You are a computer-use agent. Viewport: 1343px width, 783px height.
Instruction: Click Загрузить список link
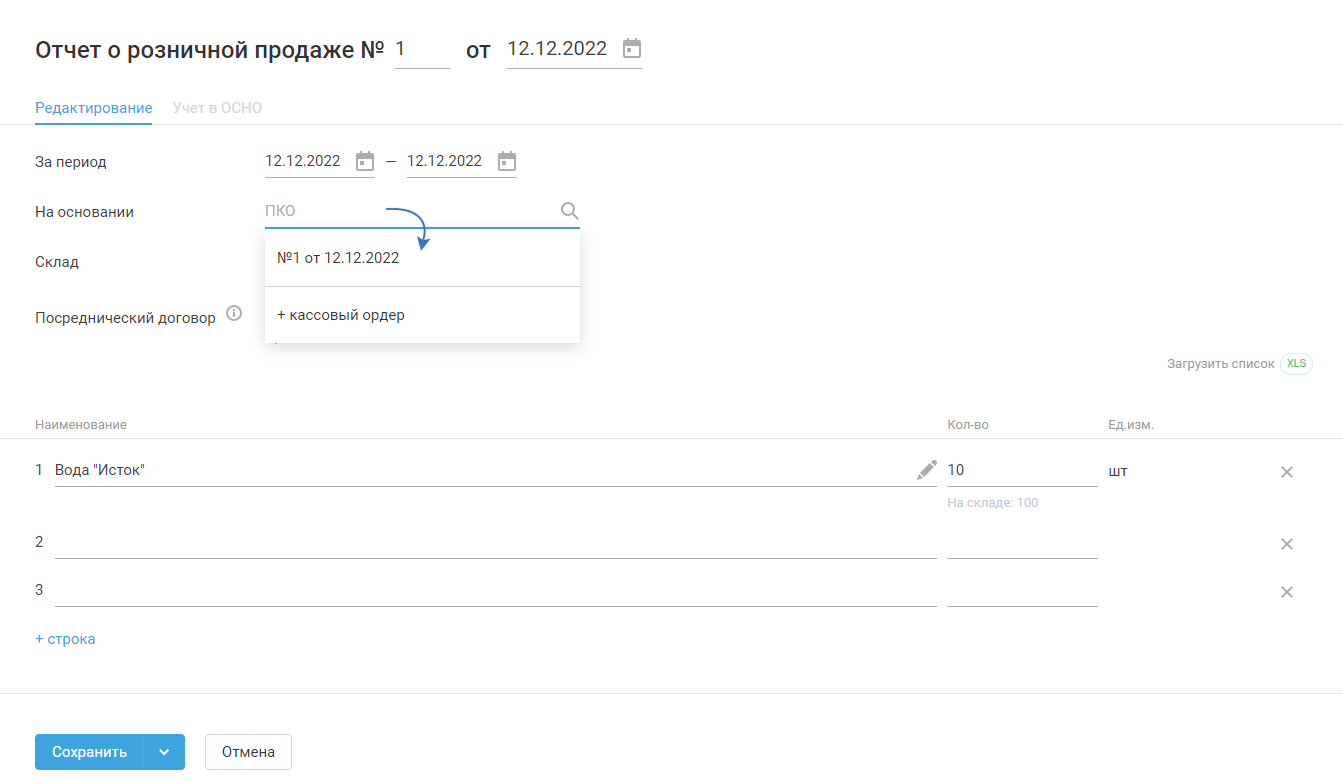point(1221,364)
